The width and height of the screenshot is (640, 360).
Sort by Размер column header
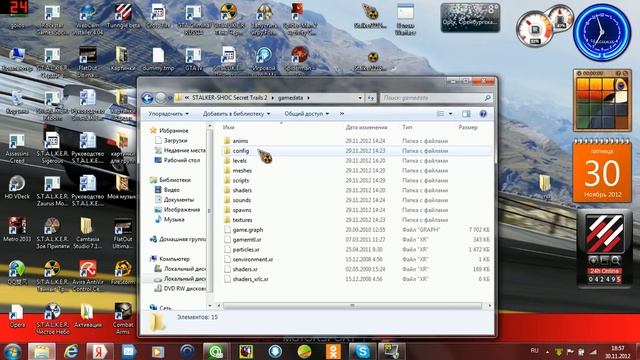tap(468, 127)
